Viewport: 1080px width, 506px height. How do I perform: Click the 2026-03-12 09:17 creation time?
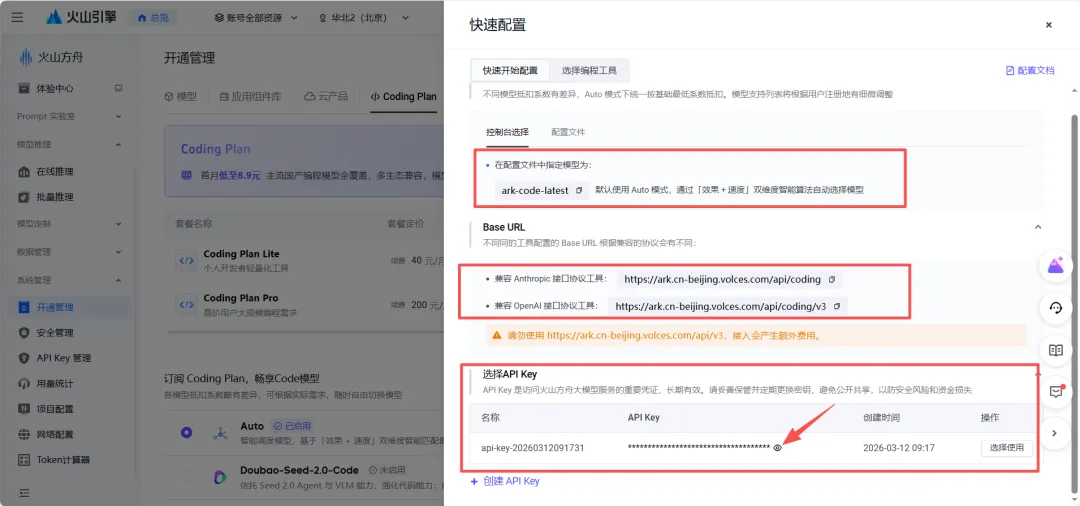(x=898, y=447)
